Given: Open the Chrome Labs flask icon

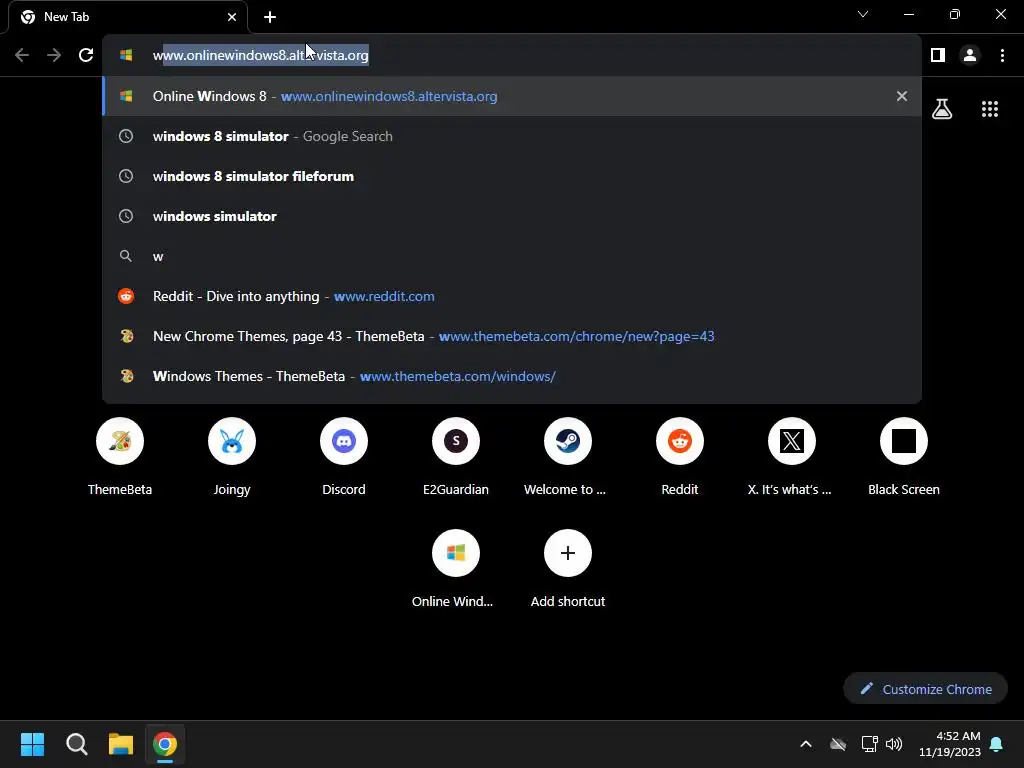Looking at the screenshot, I should point(942,109).
